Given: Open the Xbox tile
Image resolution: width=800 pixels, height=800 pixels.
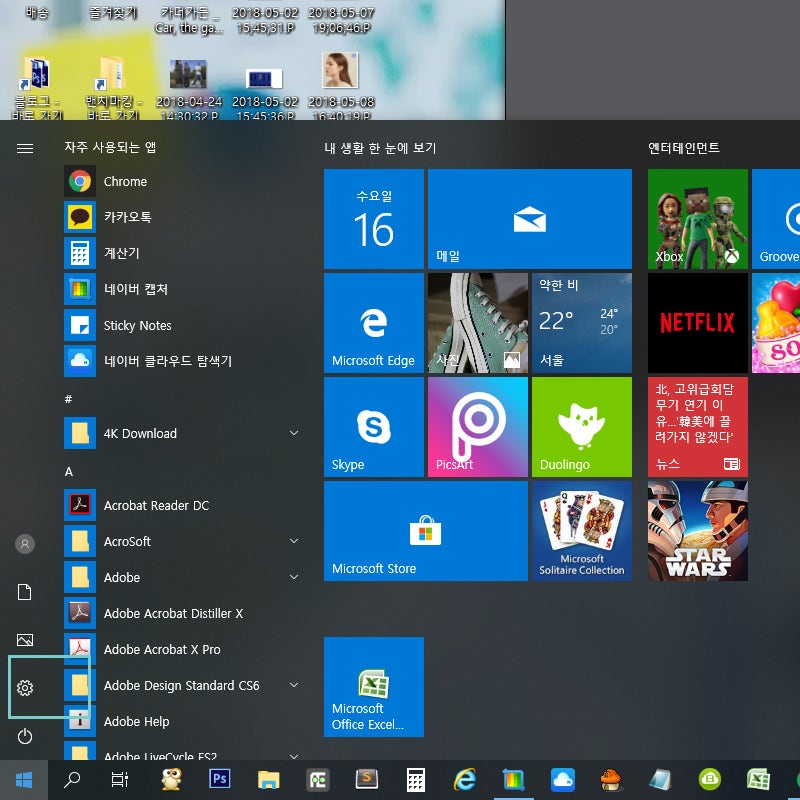Looking at the screenshot, I should (697, 219).
